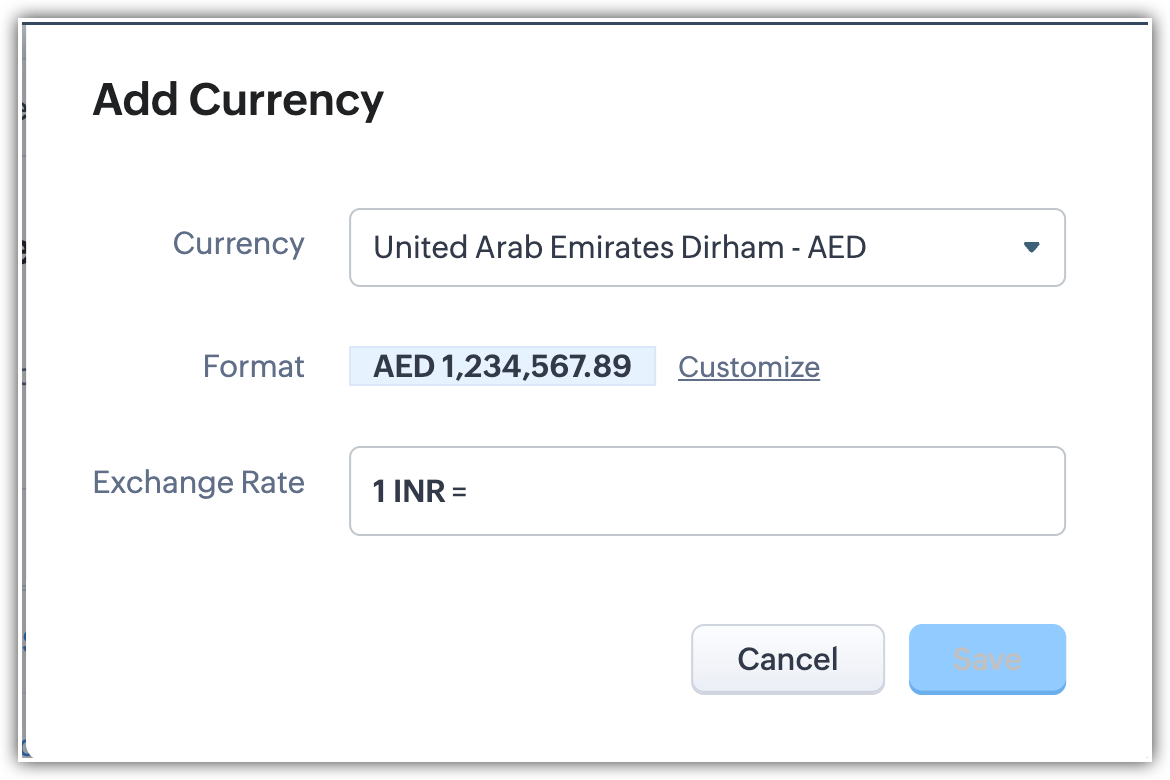The width and height of the screenshot is (1170, 780).
Task: Click the word "Currency" in the dialog heading
Action: pos(286,100)
